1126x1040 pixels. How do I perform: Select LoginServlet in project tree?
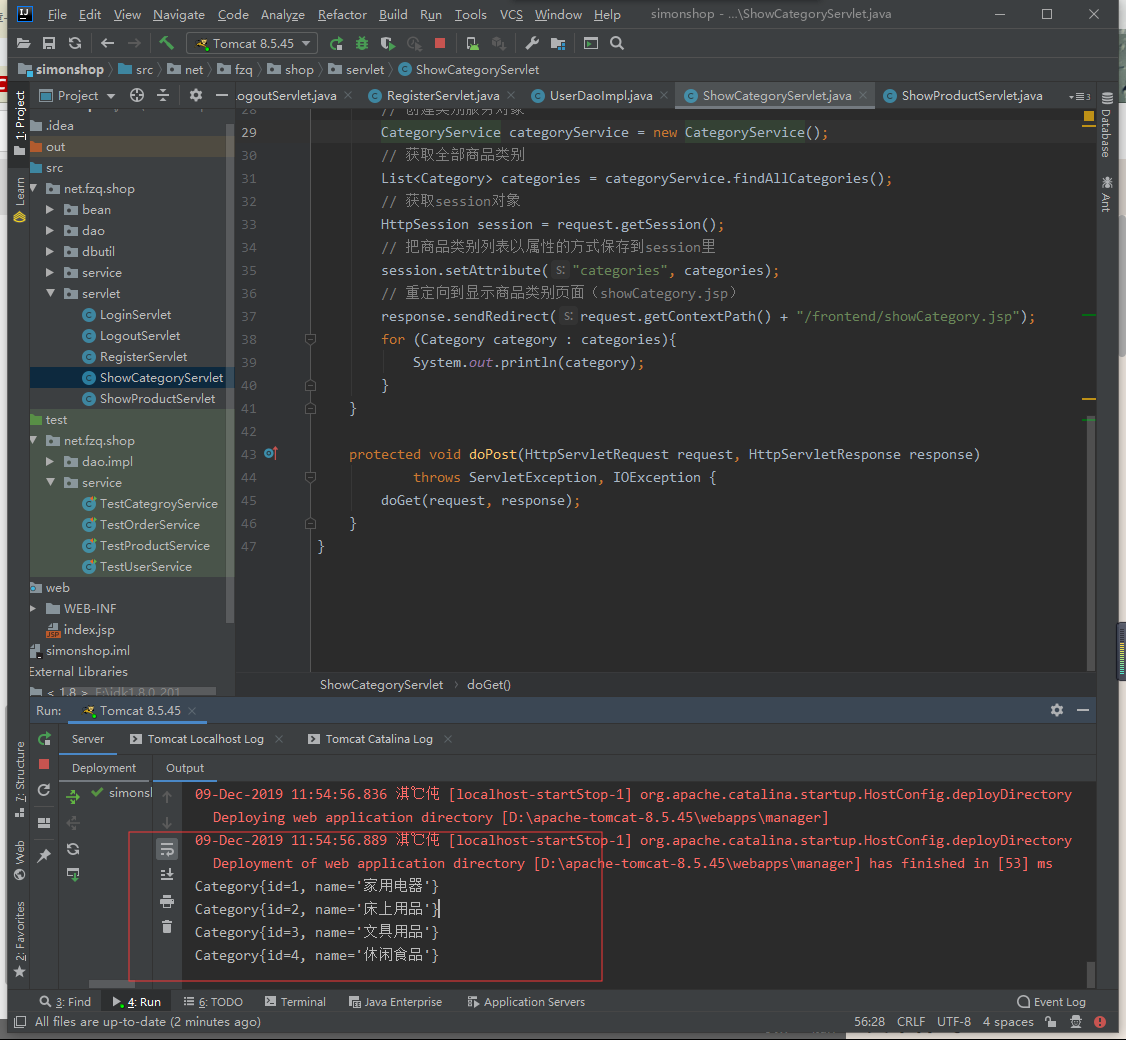[x=135, y=315]
